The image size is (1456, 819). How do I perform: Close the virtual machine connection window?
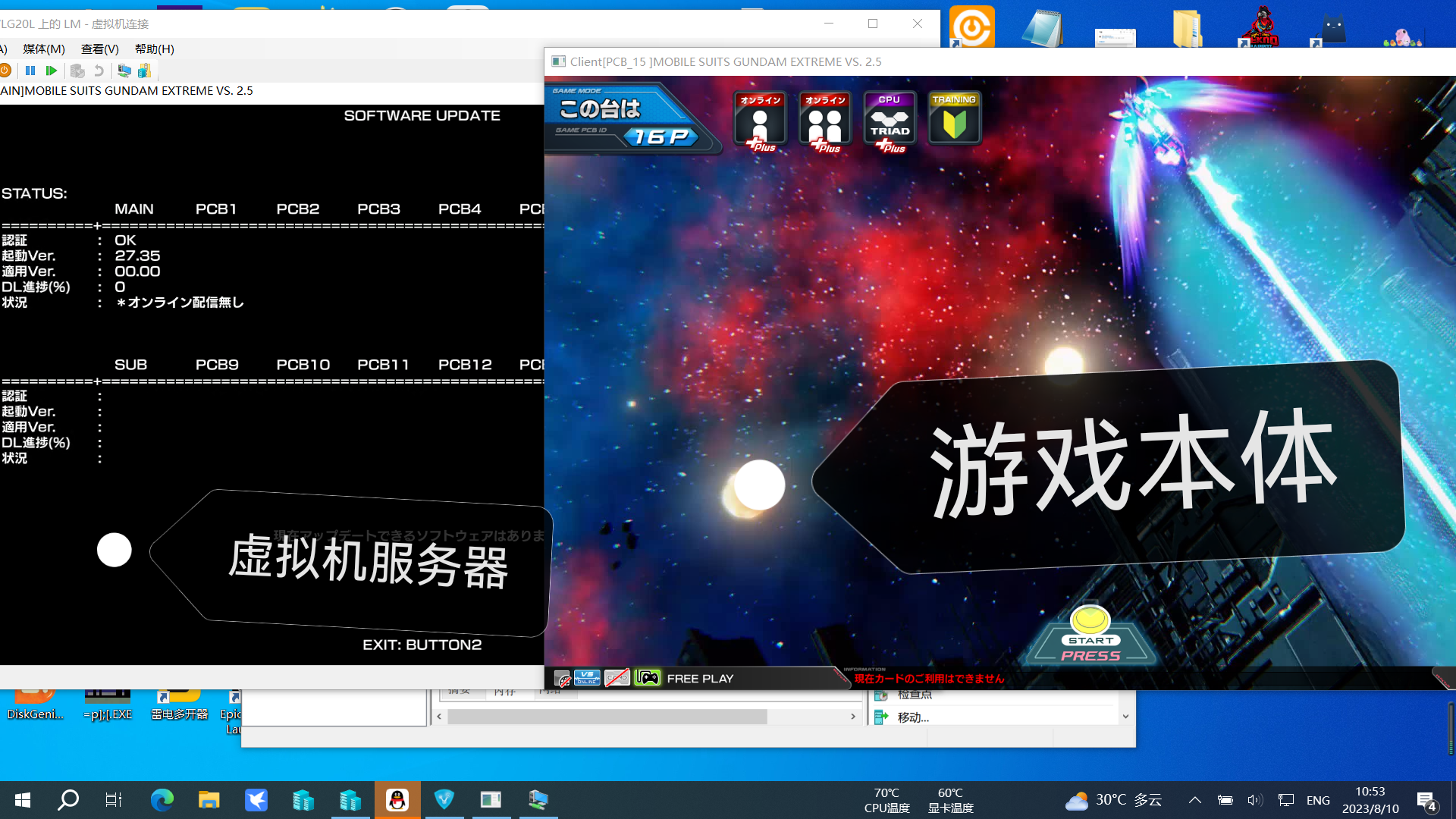[x=918, y=24]
